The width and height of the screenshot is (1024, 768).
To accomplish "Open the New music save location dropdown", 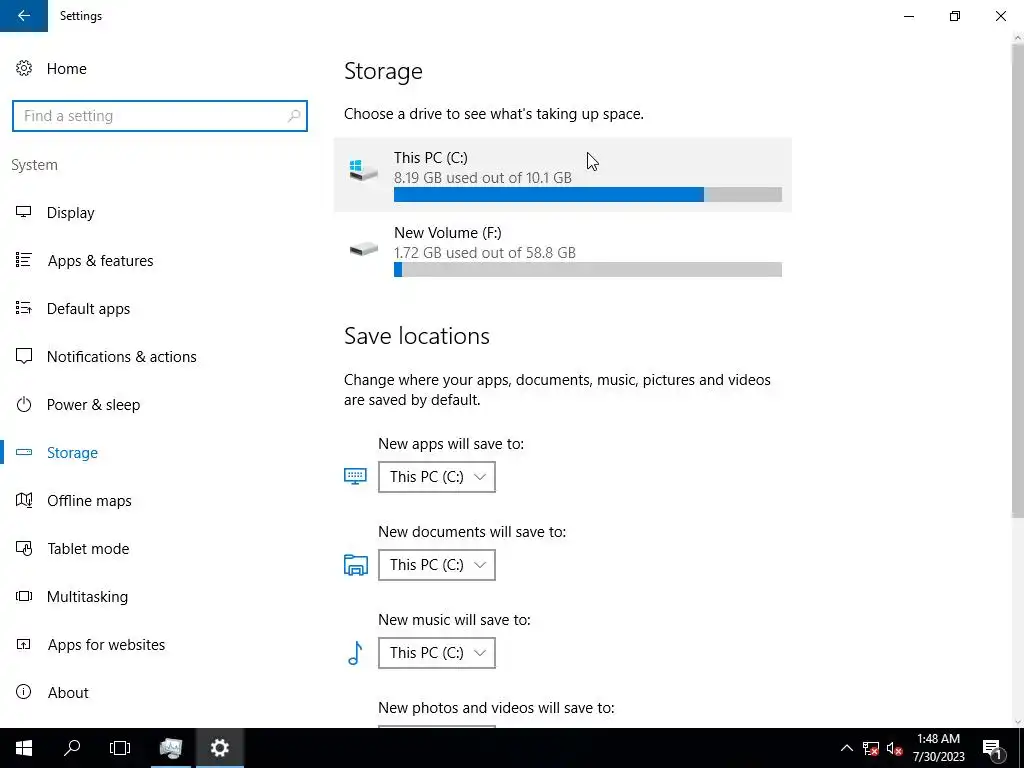I will 437,653.
